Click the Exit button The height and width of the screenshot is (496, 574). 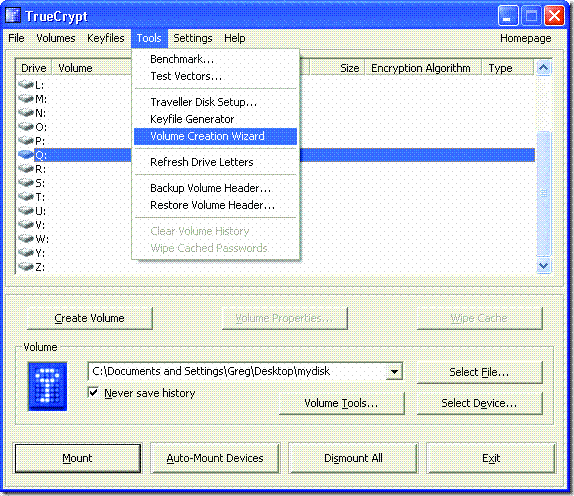click(x=491, y=458)
